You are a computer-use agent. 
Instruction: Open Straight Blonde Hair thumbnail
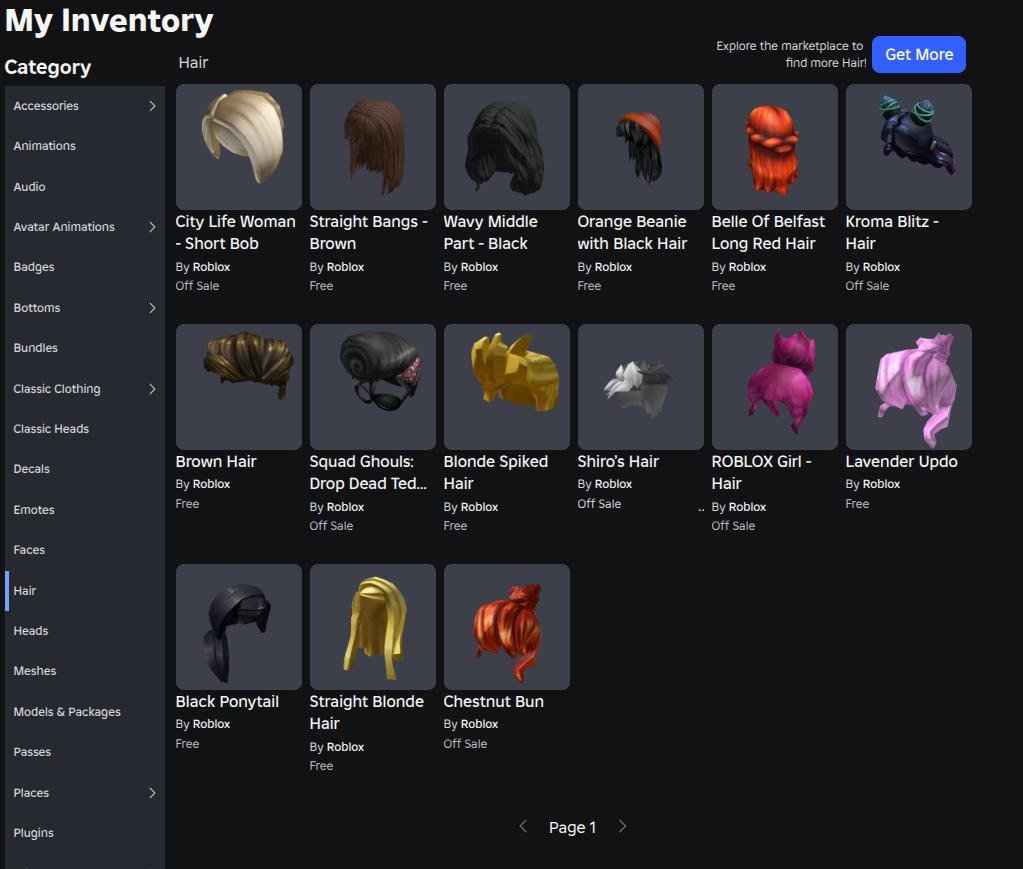373,627
